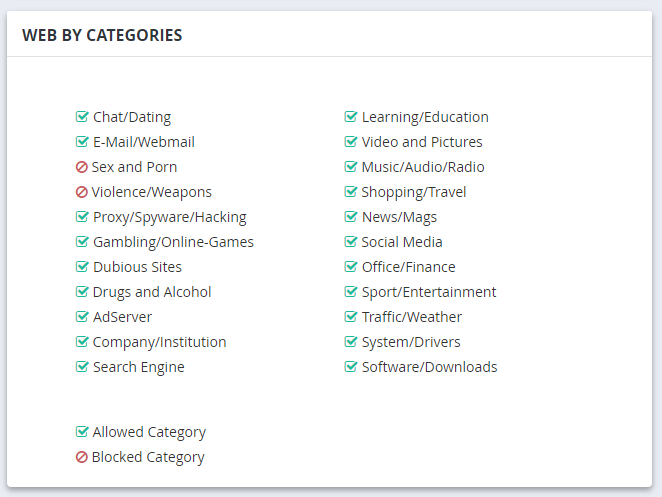This screenshot has width=662, height=497.
Task: Click the Software/Downloads category text
Action: point(429,367)
